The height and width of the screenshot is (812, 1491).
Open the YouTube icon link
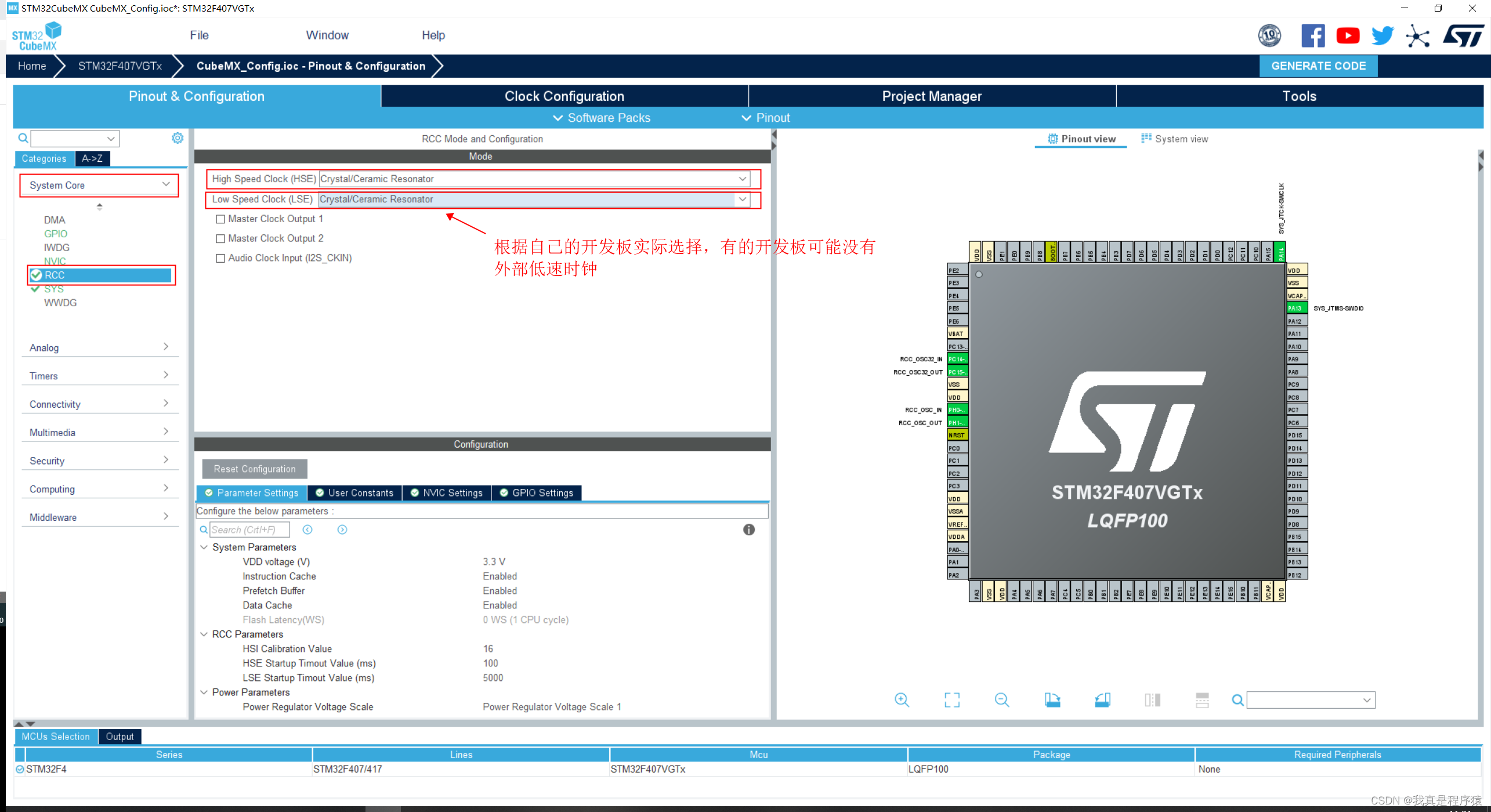(1348, 36)
